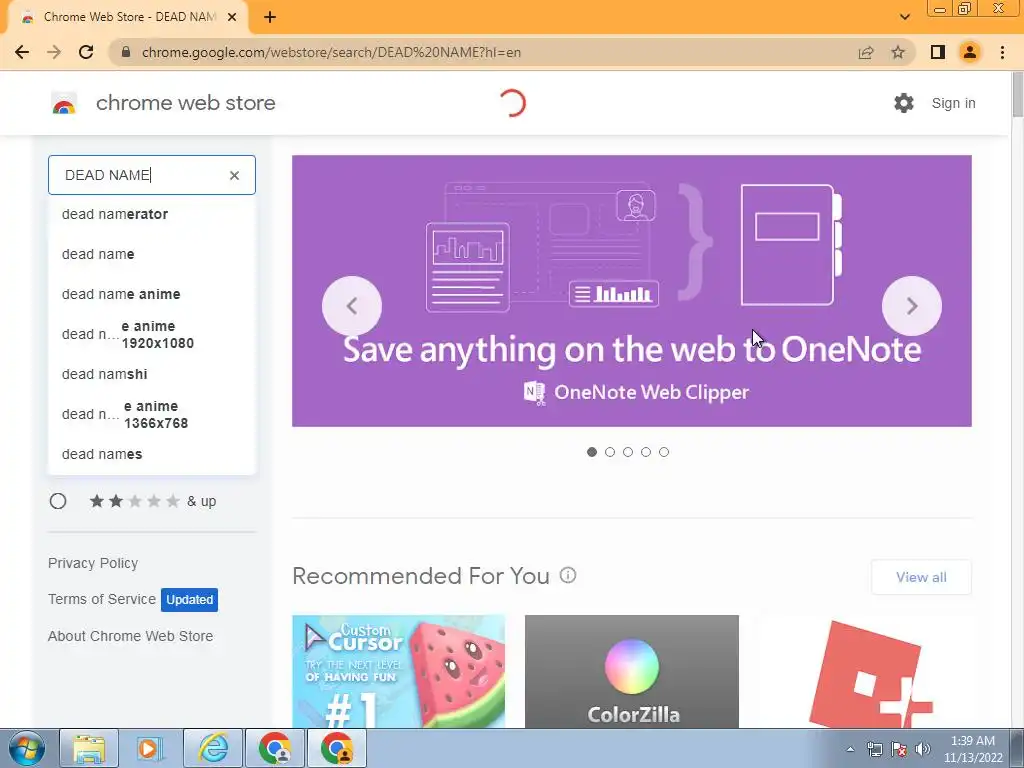Open the web store settings gear
Viewport: 1024px width, 768px height.
[x=904, y=103]
